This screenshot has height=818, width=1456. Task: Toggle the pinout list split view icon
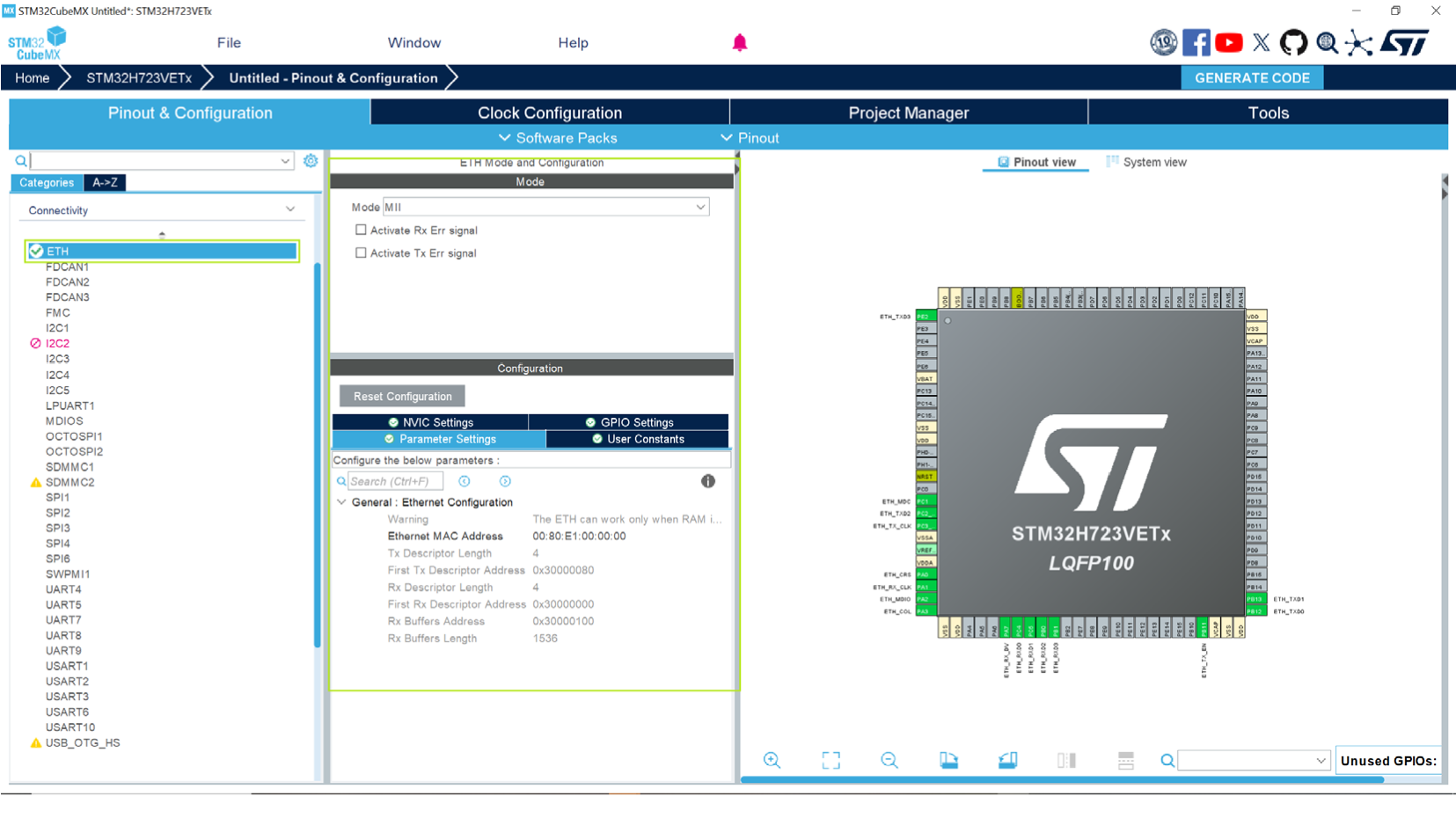[x=1125, y=760]
